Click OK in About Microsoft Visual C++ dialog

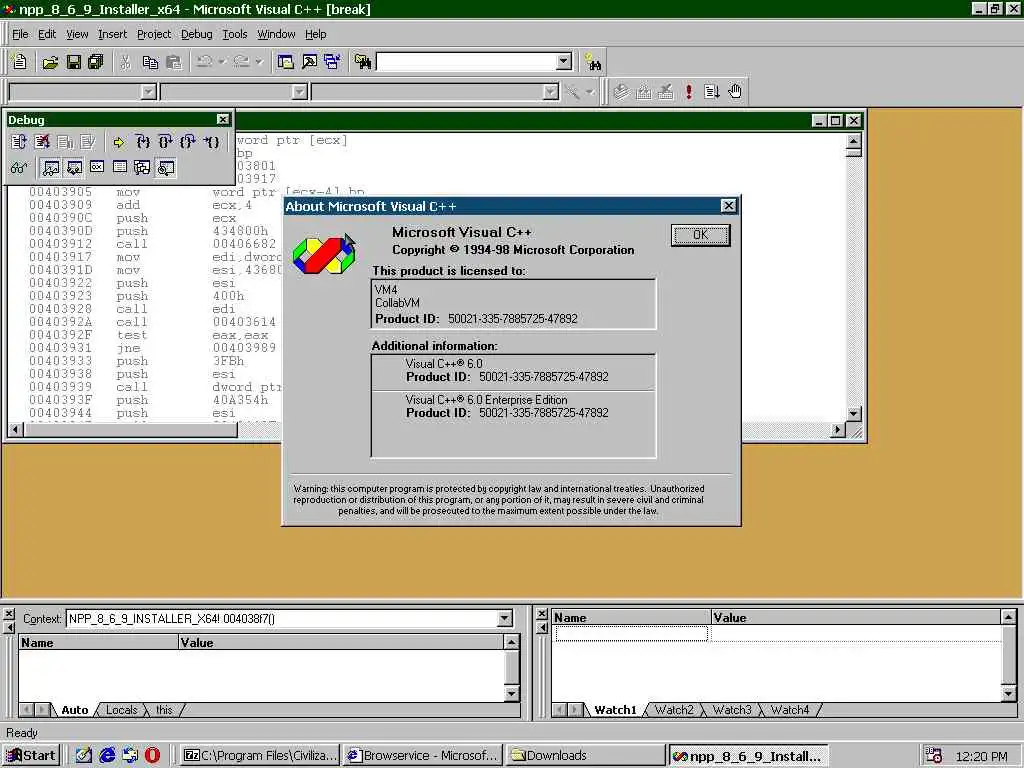pyautogui.click(x=700, y=235)
